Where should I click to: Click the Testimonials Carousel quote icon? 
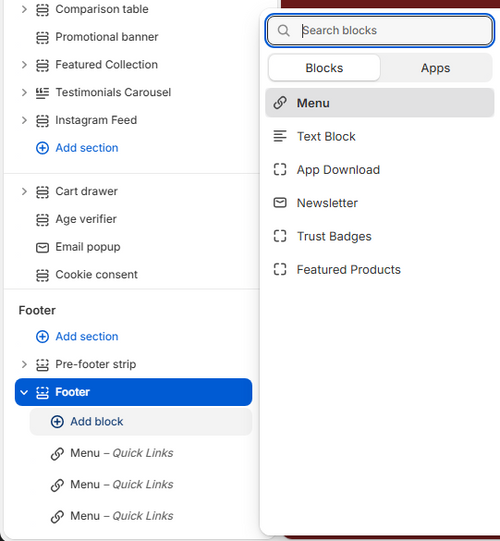point(42,92)
